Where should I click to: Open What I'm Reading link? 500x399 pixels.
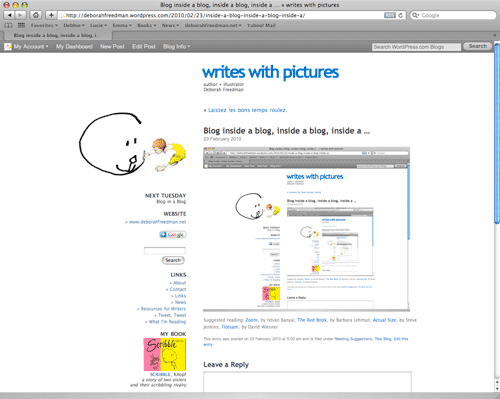(x=167, y=322)
